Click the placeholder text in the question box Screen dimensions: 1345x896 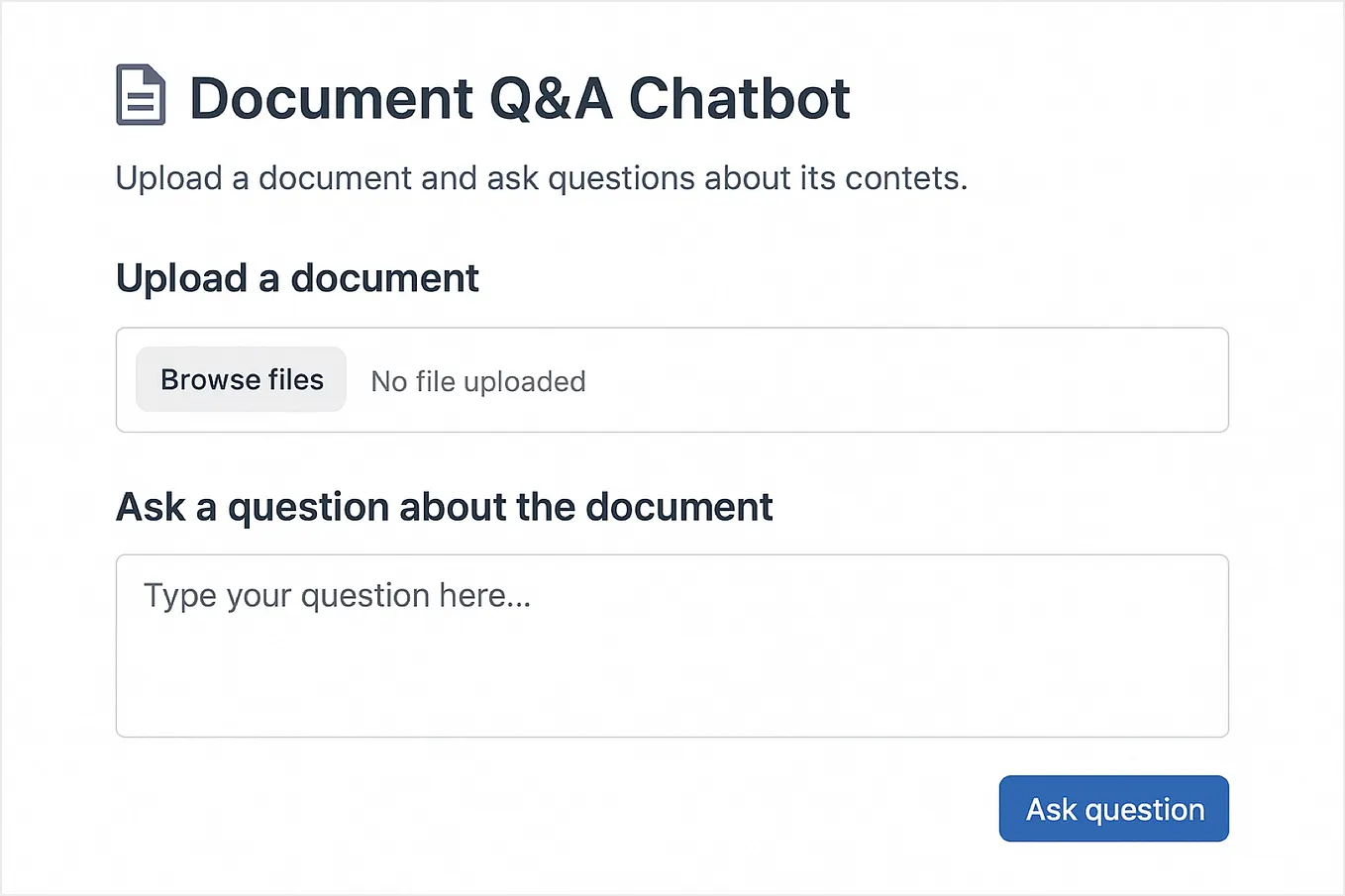point(337,595)
